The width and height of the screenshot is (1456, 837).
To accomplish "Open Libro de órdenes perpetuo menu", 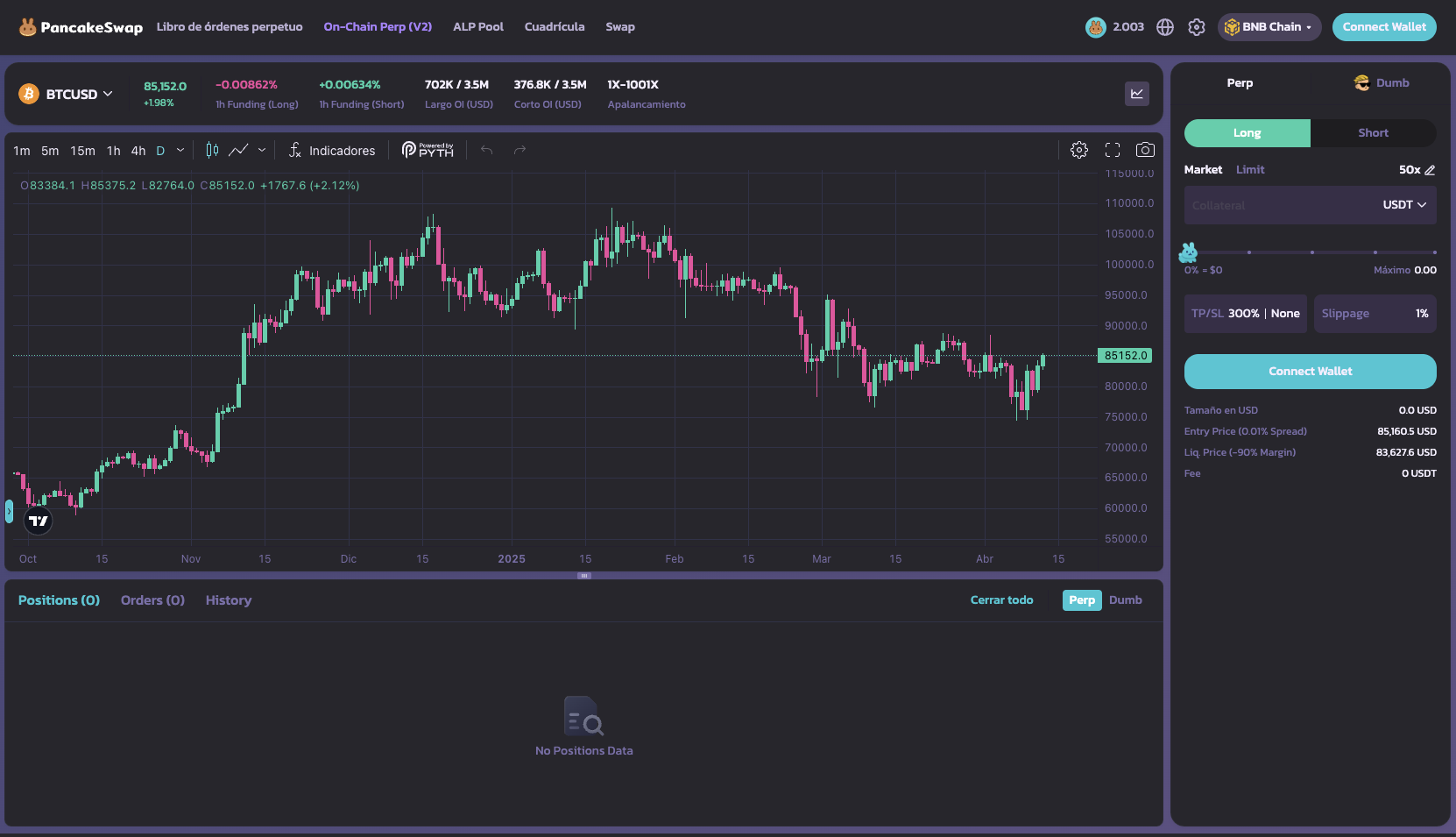I will 230,27.
